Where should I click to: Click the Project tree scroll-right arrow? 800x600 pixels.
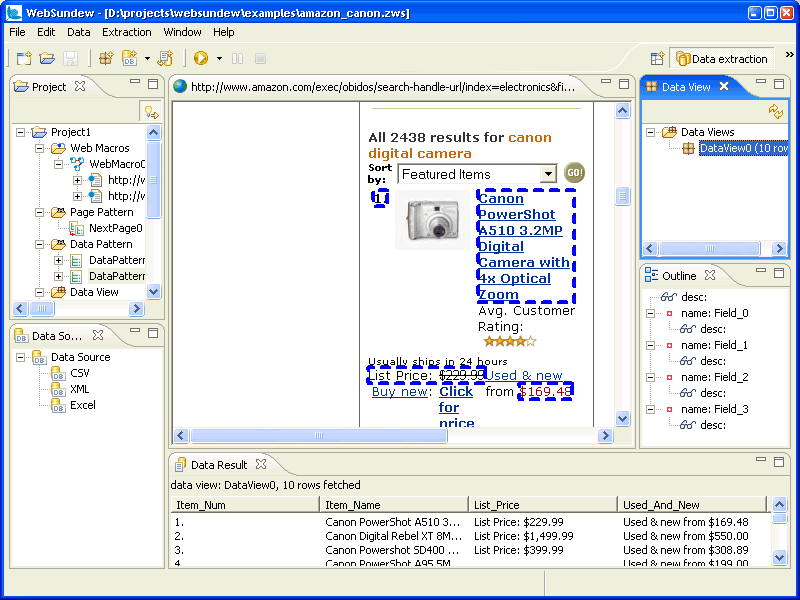(136, 309)
